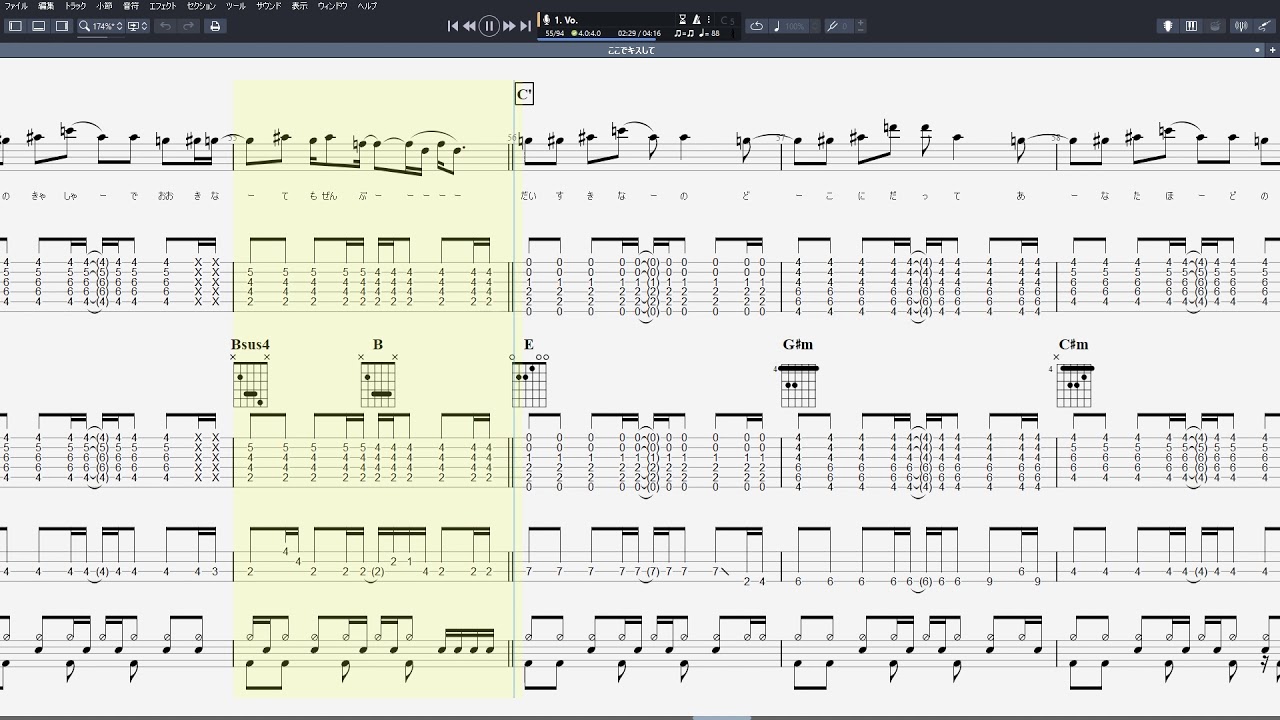This screenshot has height=720, width=1280.
Task: Jump to the first bar
Action: coord(452,26)
